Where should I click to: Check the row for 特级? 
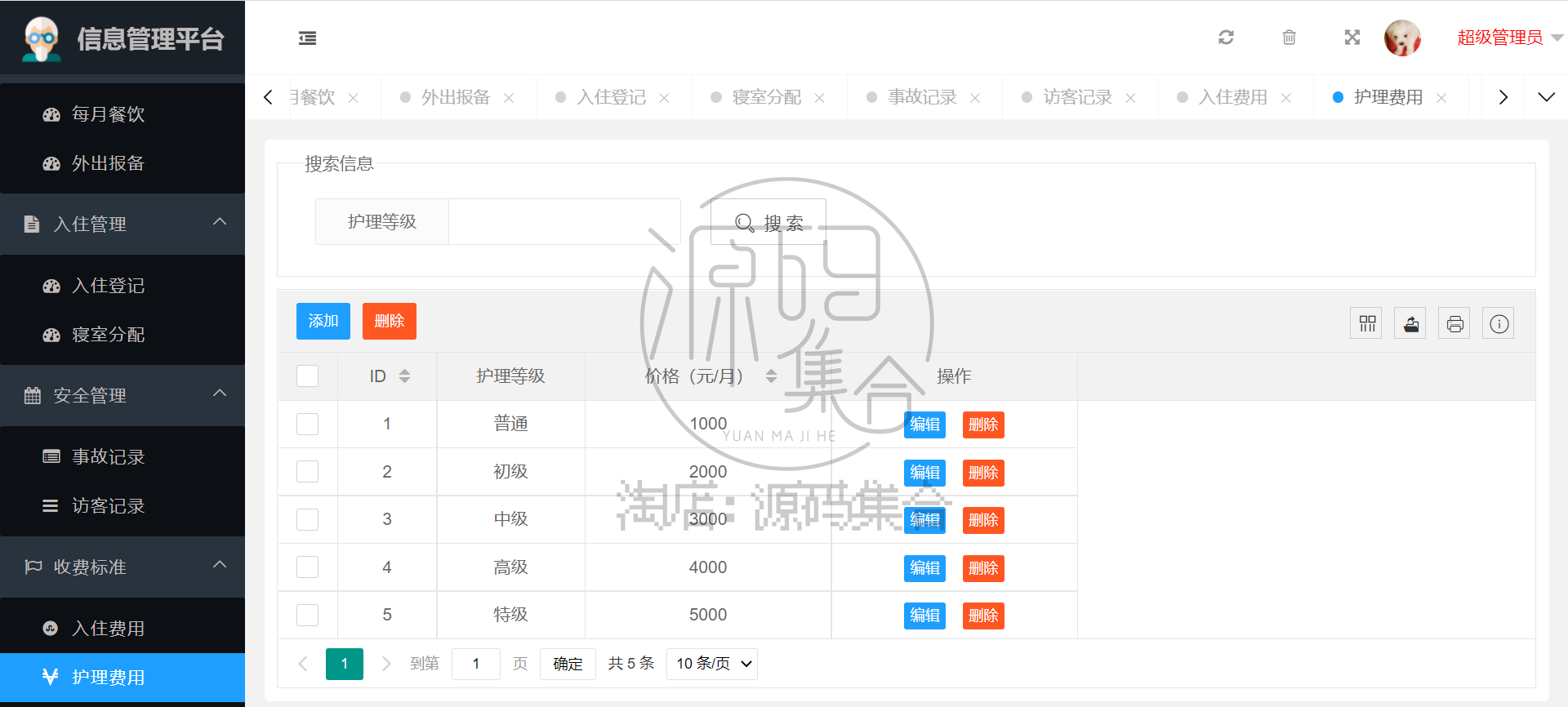coord(307,615)
